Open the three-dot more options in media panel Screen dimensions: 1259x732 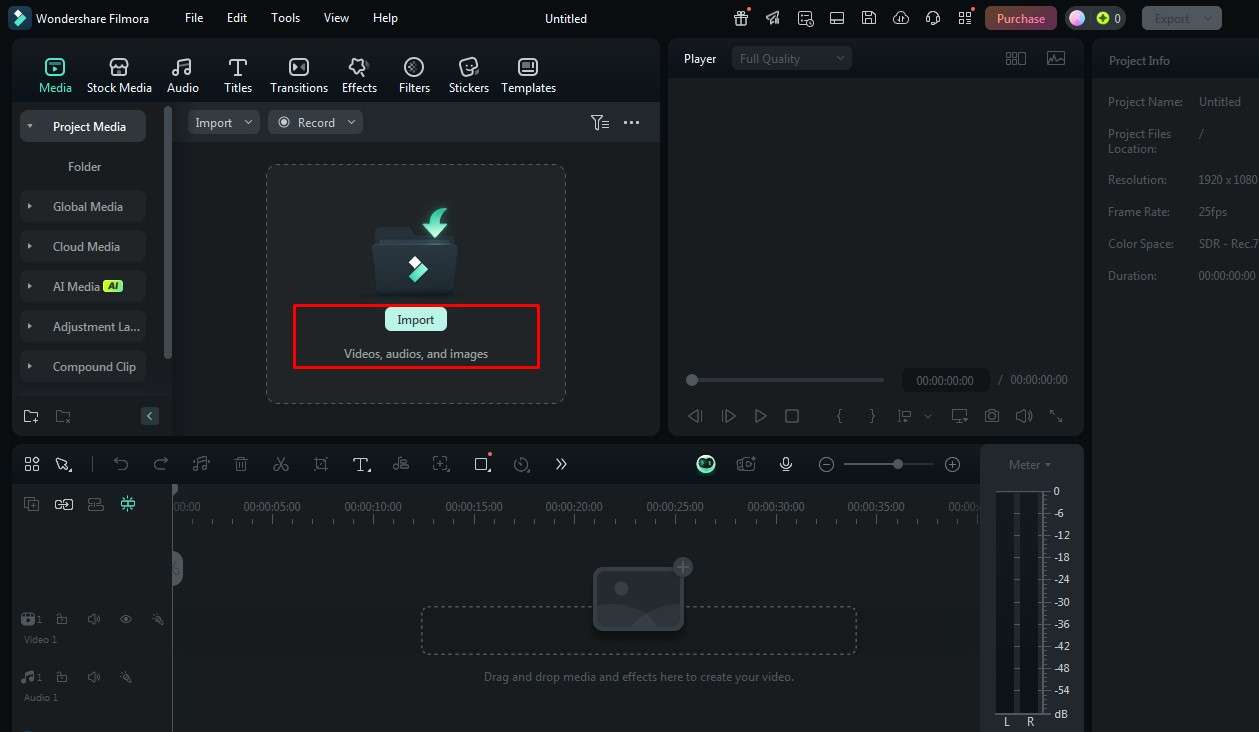(x=631, y=122)
